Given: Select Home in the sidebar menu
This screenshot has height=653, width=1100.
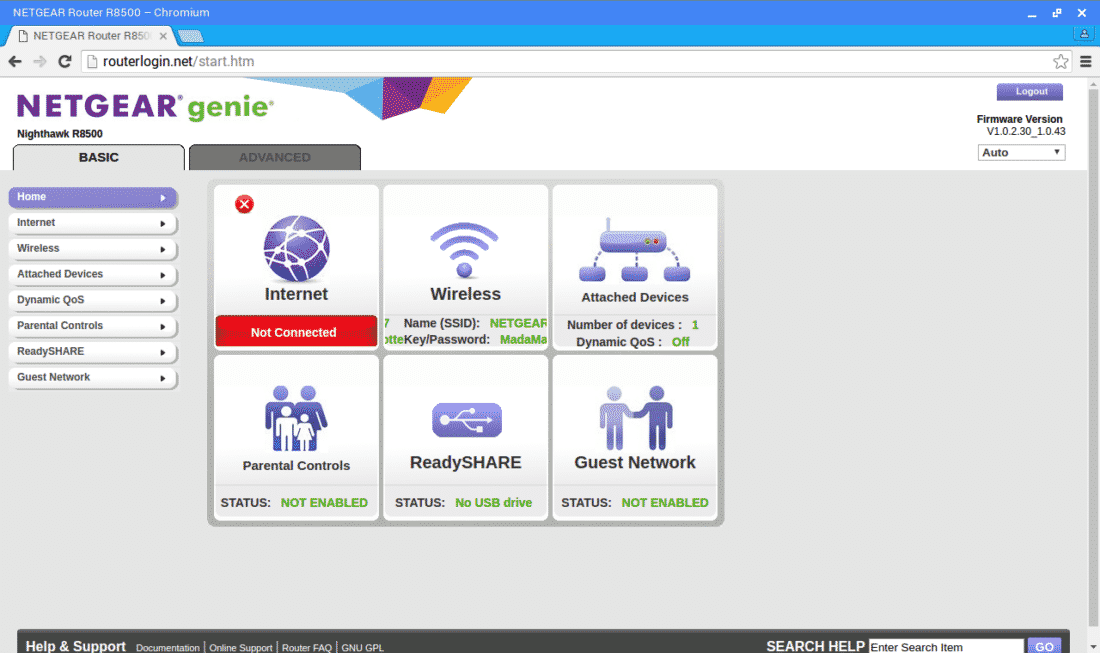Looking at the screenshot, I should coord(93,197).
